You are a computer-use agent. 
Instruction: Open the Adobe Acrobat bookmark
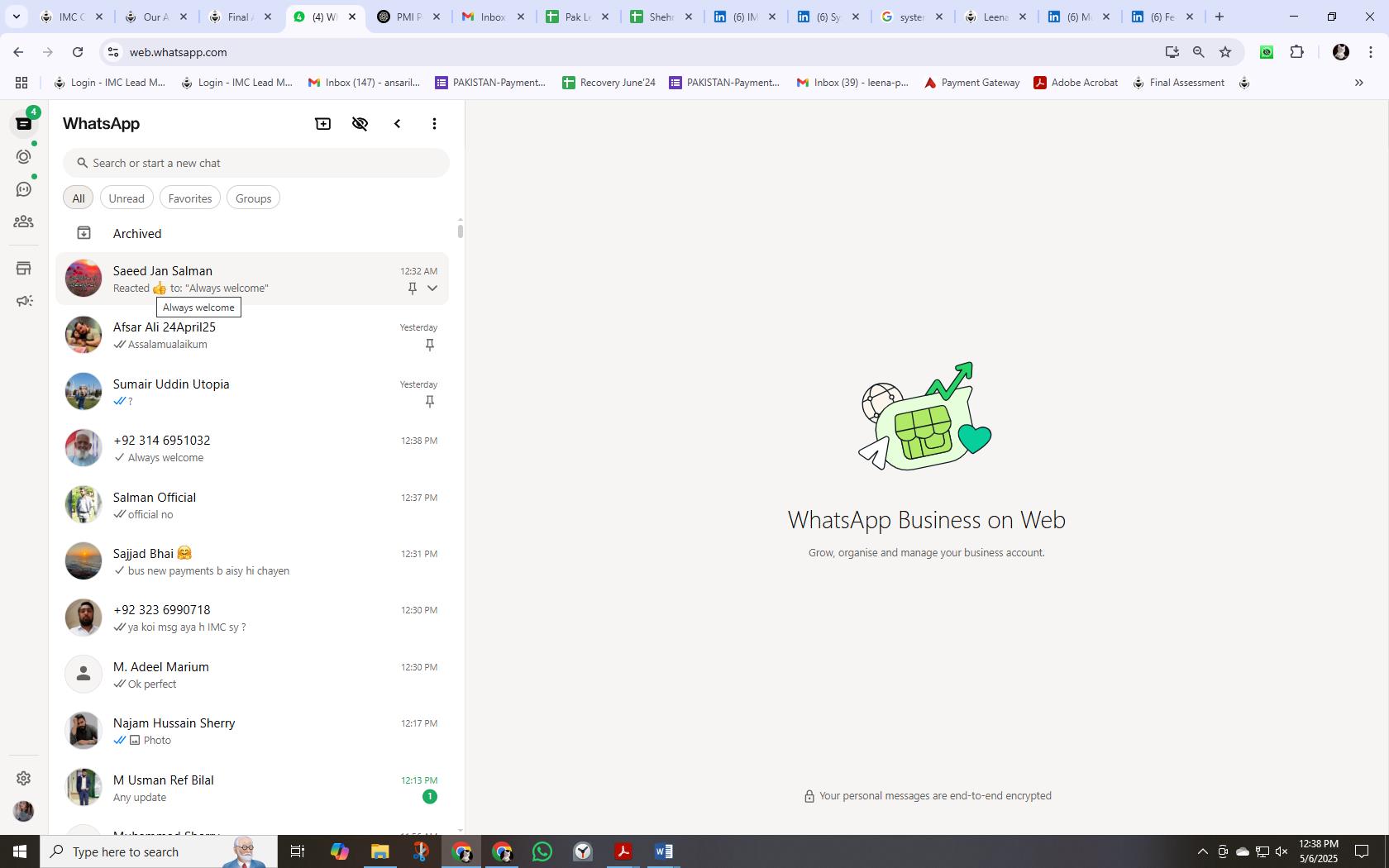coord(1076,83)
